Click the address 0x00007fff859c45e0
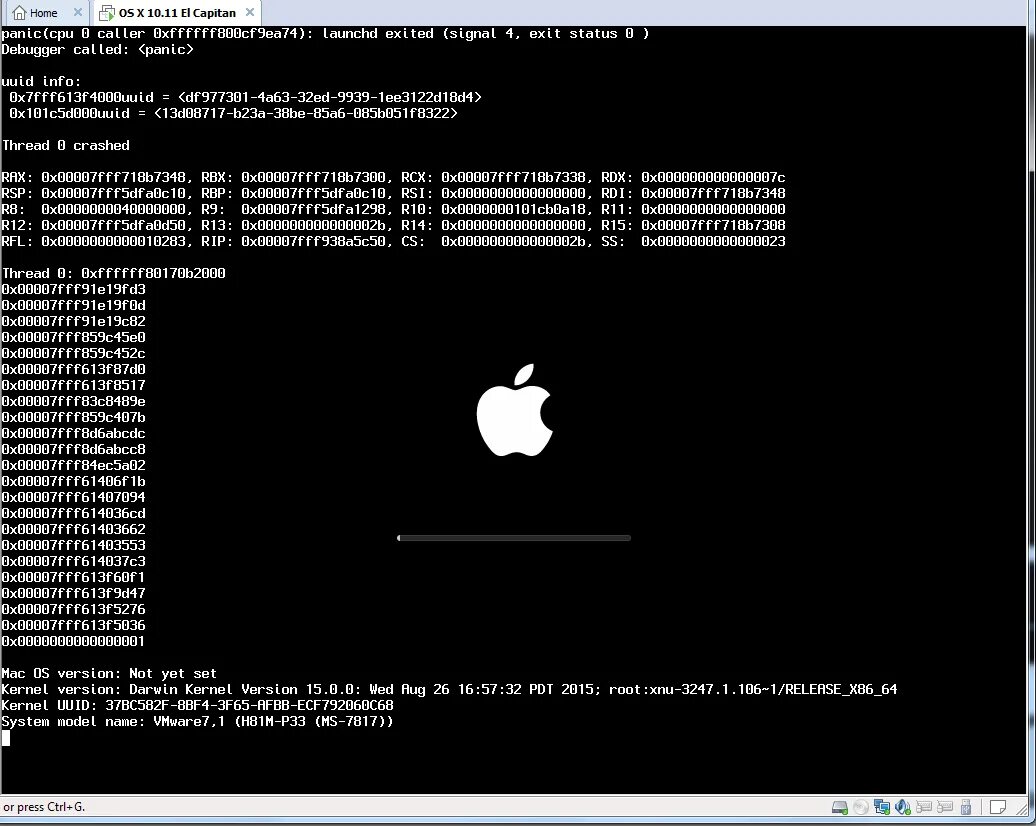1036x826 pixels. (73, 337)
